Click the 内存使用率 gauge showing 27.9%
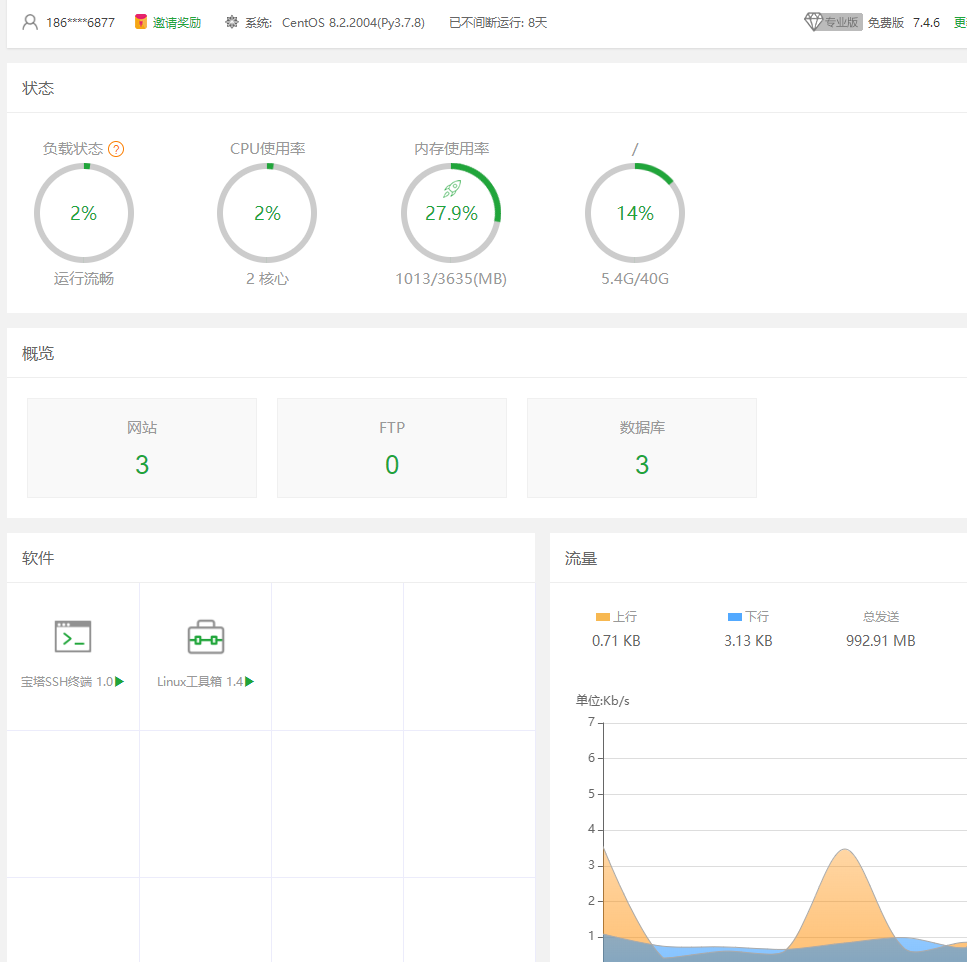This screenshot has height=962, width=967. point(451,213)
